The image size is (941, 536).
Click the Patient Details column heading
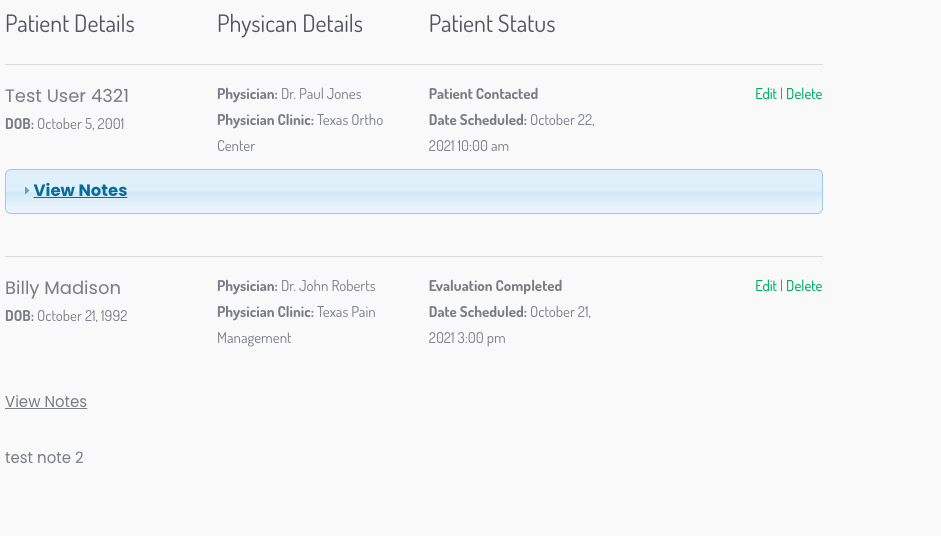tap(70, 24)
